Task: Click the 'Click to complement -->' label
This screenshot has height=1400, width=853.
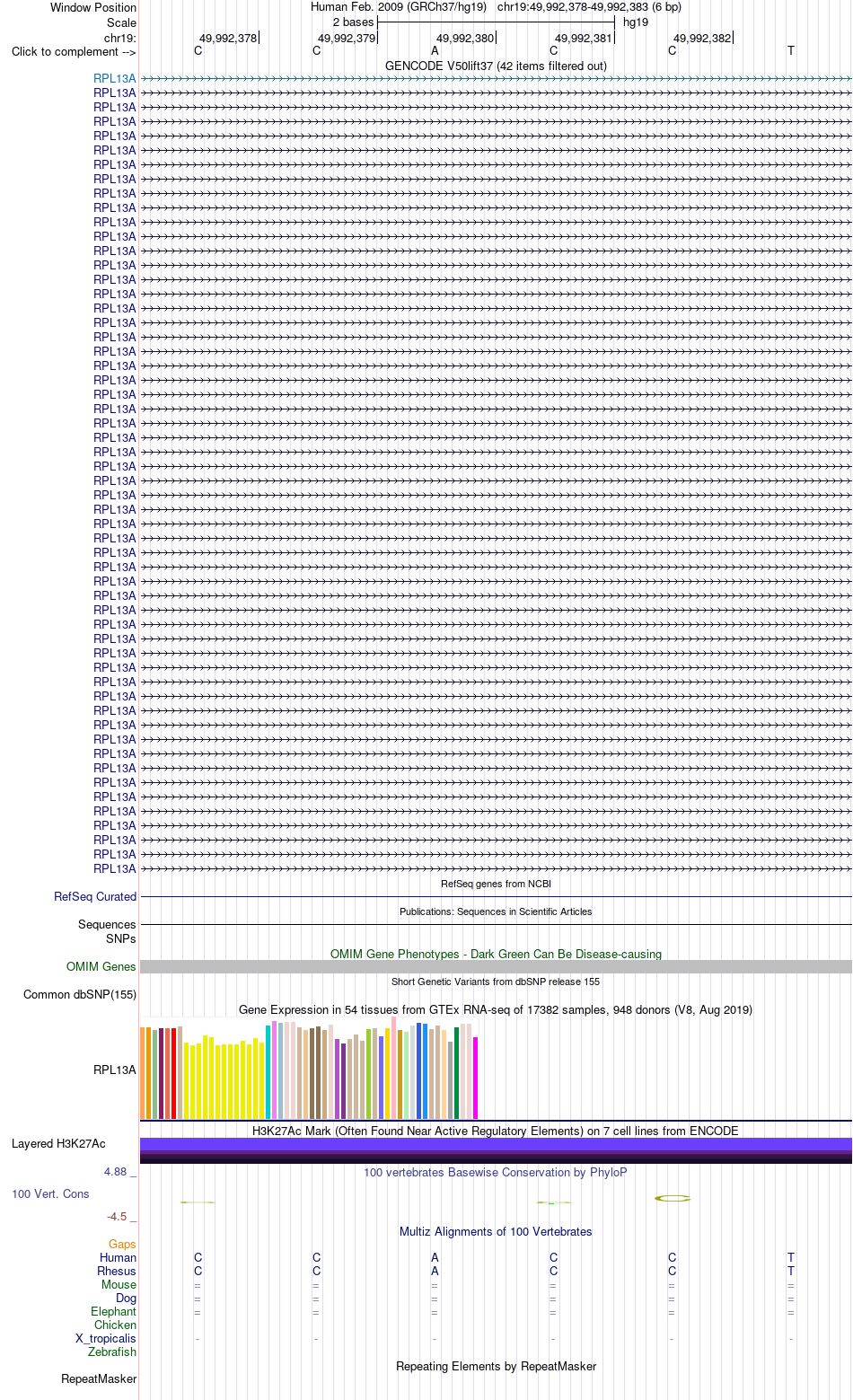Action: pos(74,51)
